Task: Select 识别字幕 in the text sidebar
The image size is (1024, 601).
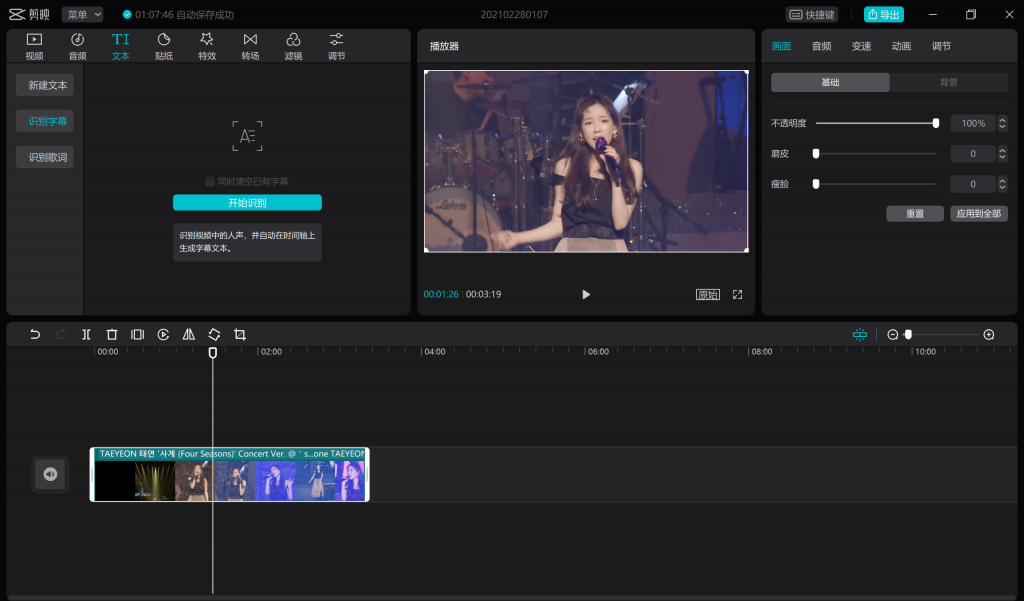Action: coord(45,122)
